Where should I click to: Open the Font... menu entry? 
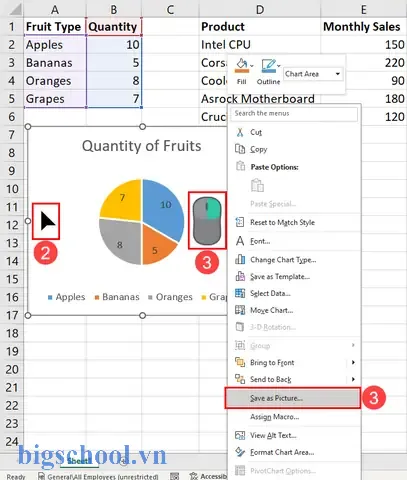pyautogui.click(x=260, y=241)
